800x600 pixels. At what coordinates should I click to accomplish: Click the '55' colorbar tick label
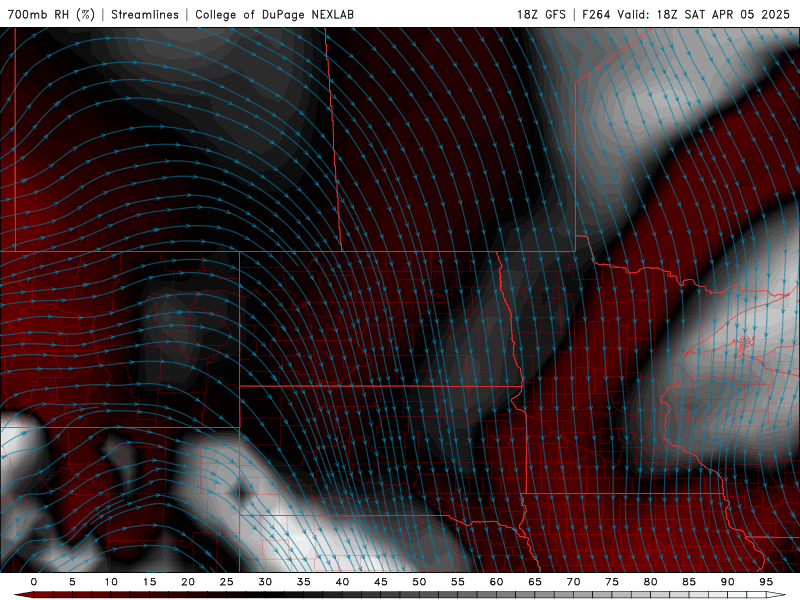pos(458,582)
